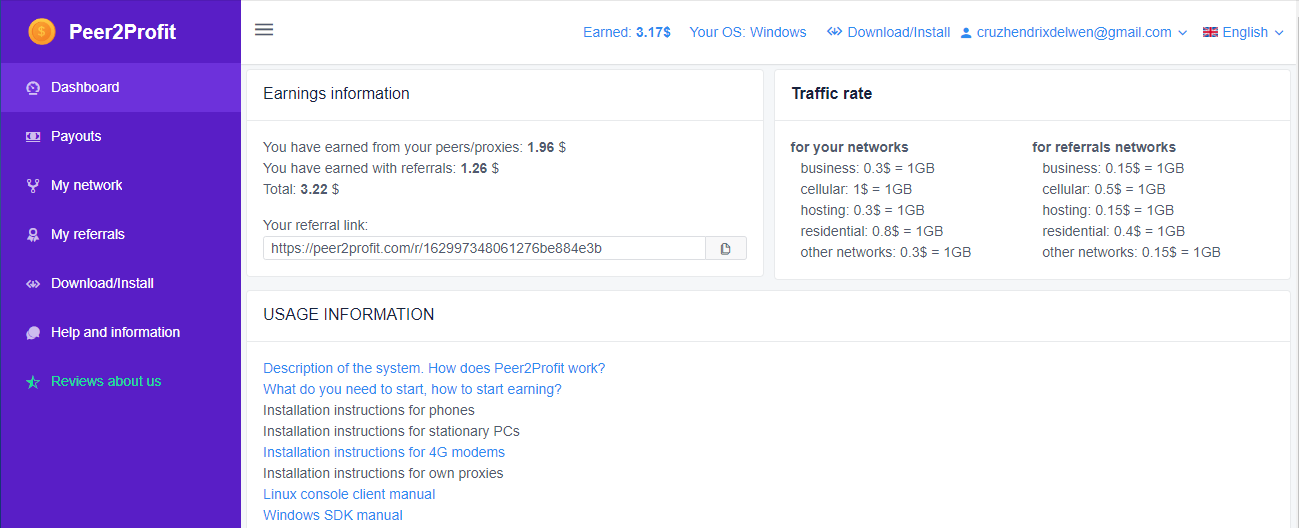Click referrals earnings 1.26 $ line
This screenshot has height=528, width=1299.
point(381,168)
